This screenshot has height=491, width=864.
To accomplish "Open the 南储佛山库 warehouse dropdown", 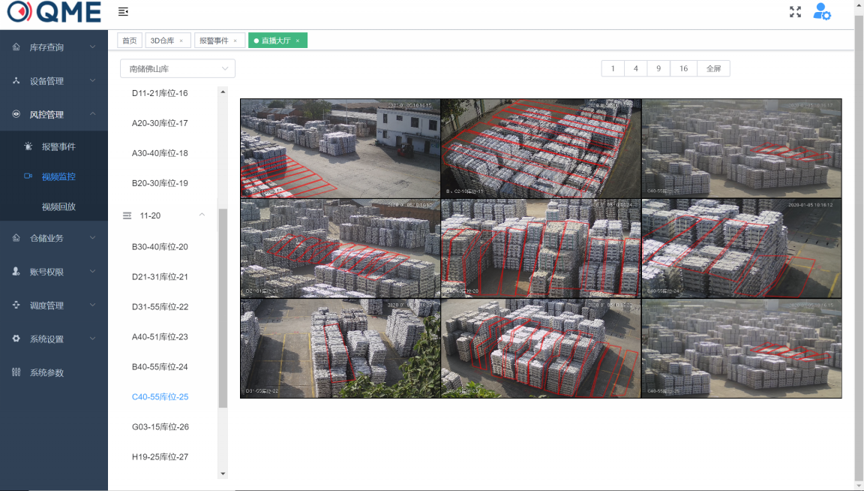I will pyautogui.click(x=177, y=69).
